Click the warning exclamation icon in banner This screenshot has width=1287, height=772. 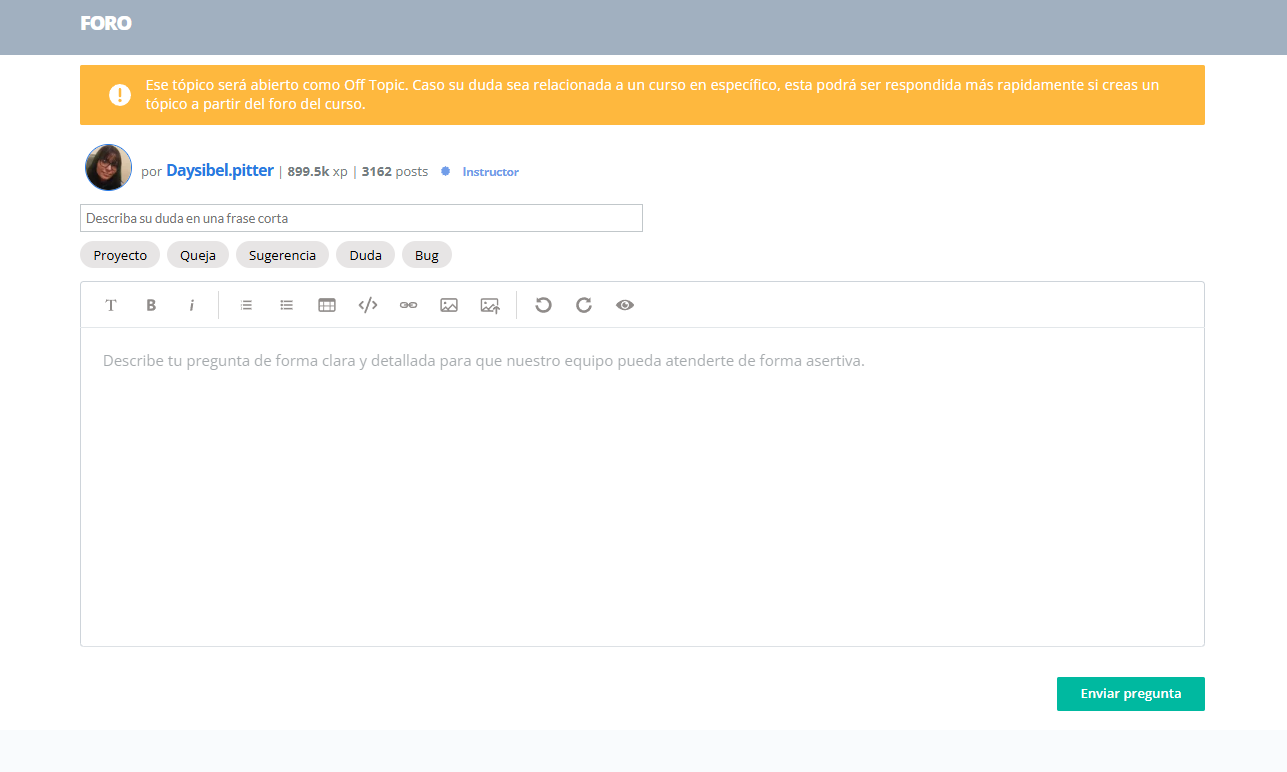[120, 95]
